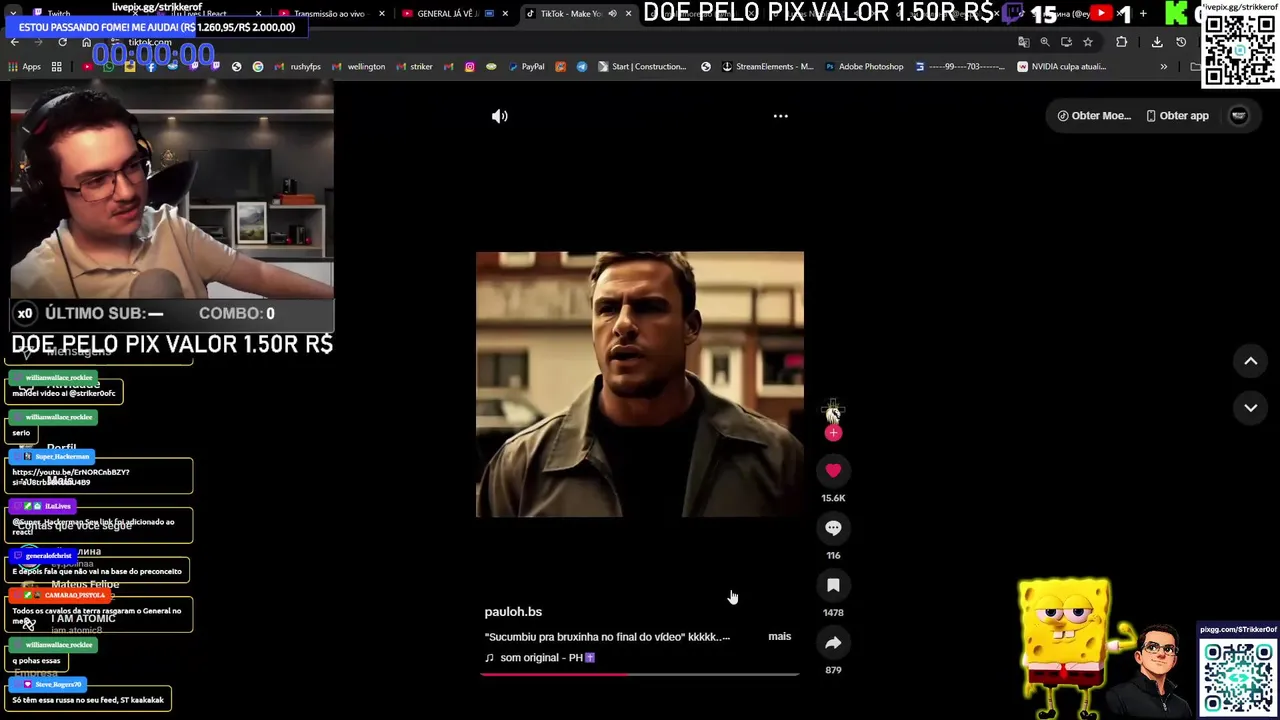The image size is (1280, 720).
Task: Pause the playing TikTok video
Action: click(640, 384)
